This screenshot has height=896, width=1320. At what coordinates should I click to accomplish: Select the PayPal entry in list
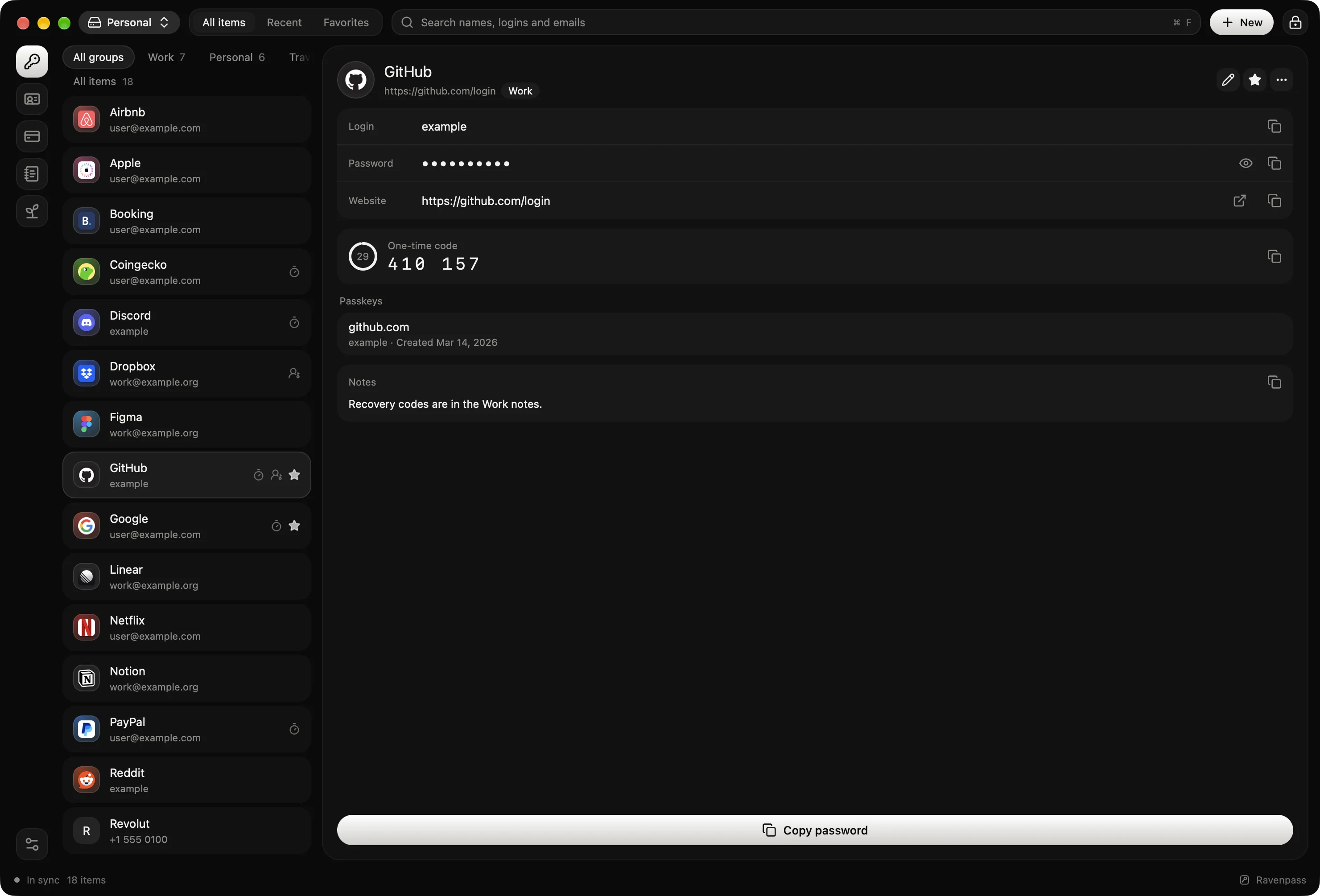coord(187,729)
